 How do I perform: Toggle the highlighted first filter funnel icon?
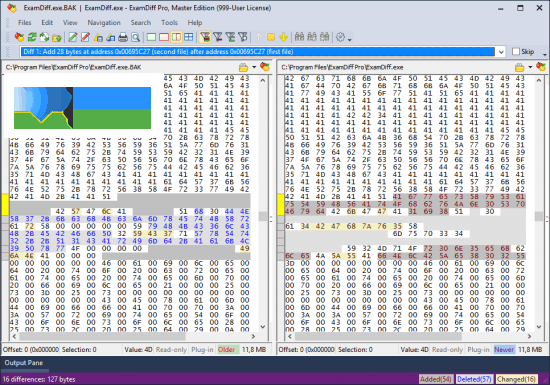[x=205, y=37]
